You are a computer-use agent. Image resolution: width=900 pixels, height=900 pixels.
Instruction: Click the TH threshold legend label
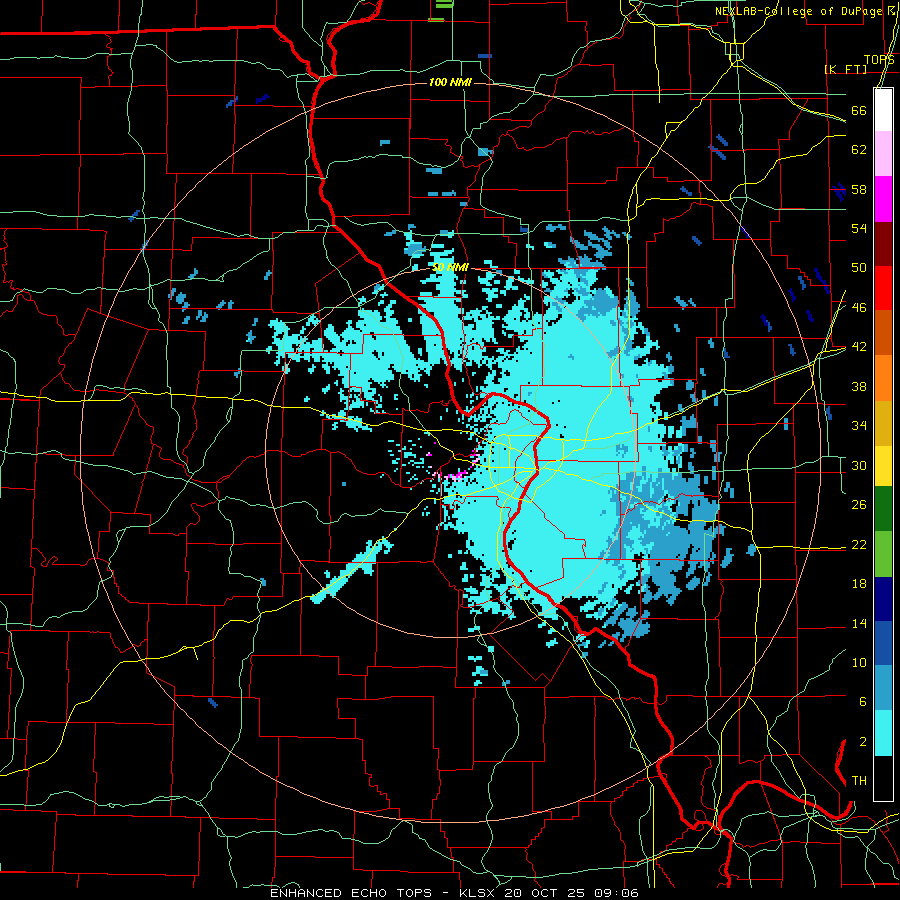[x=859, y=781]
